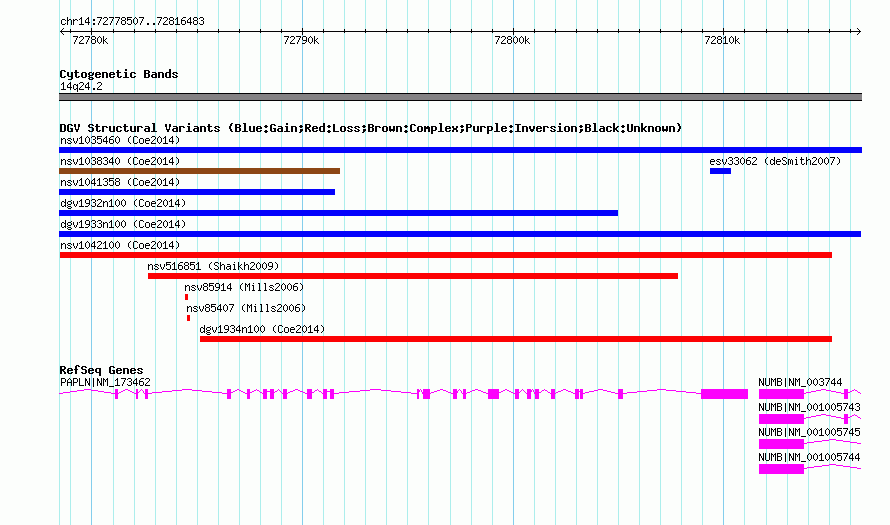Screen dimensions: 890x525
Task: Click the dgv1934n100 (Coe2014) label
Action: [262, 329]
